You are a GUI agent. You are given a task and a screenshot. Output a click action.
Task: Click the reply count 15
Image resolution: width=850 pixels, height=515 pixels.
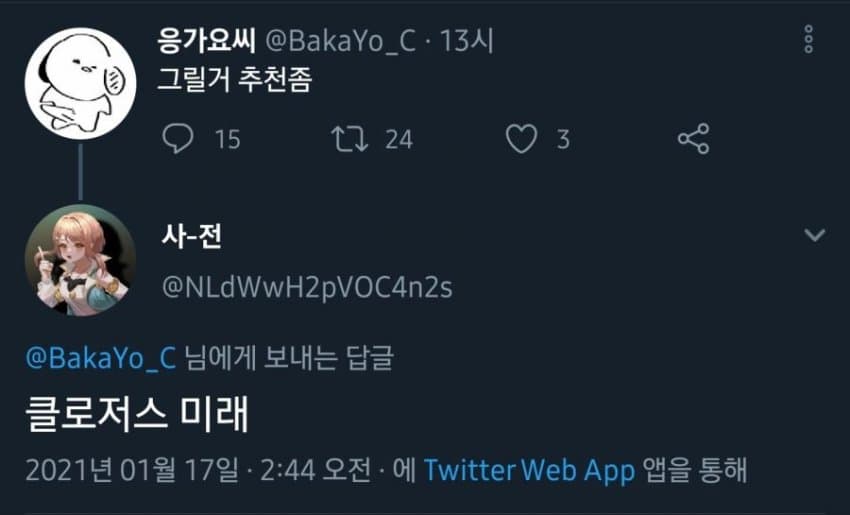pos(228,139)
